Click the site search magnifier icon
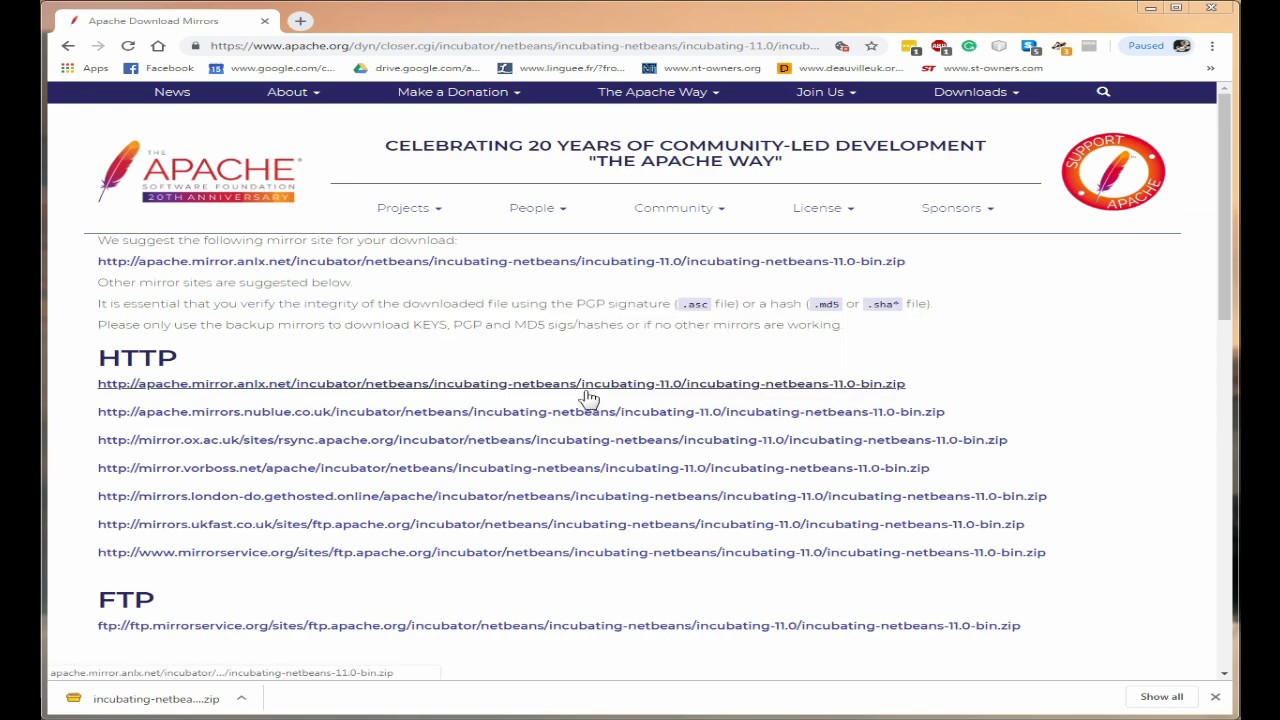 pyautogui.click(x=1103, y=92)
